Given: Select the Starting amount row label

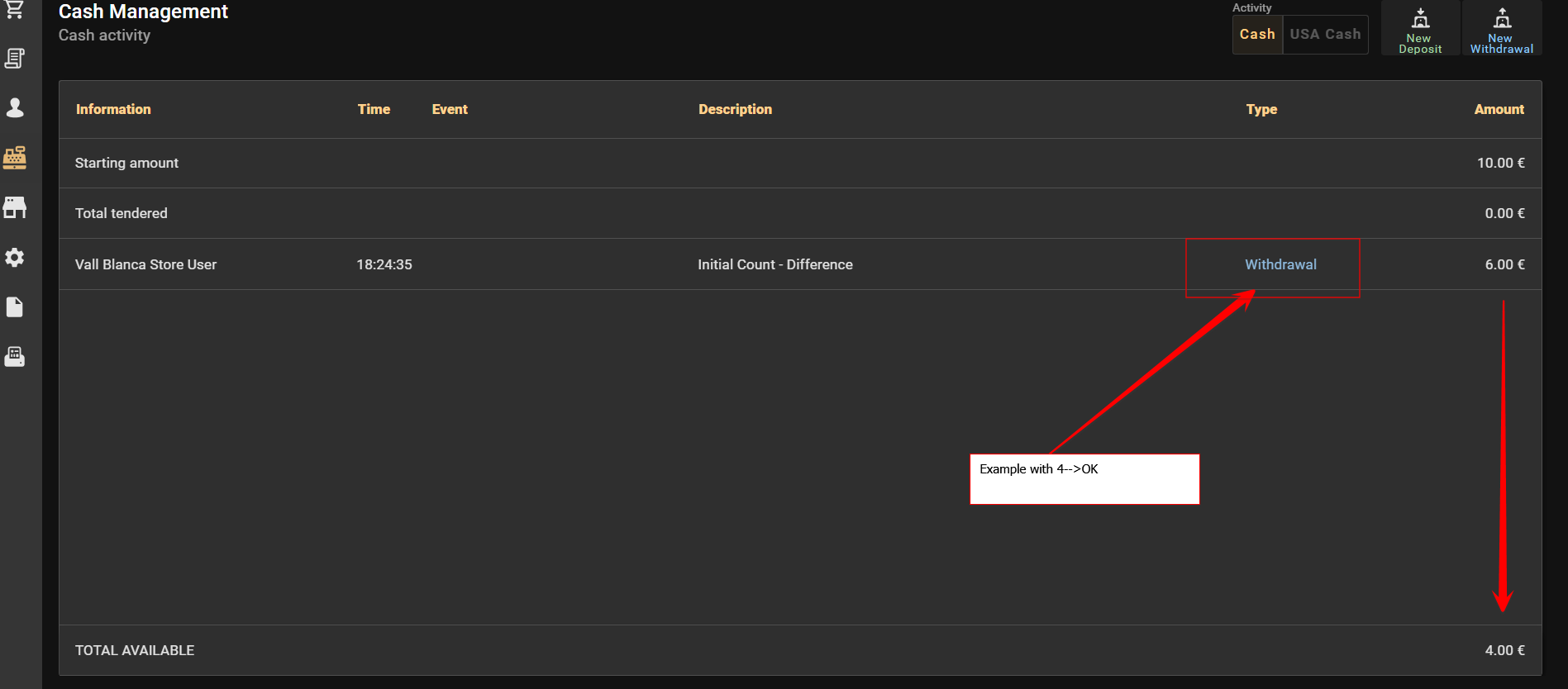Looking at the screenshot, I should pos(126,163).
